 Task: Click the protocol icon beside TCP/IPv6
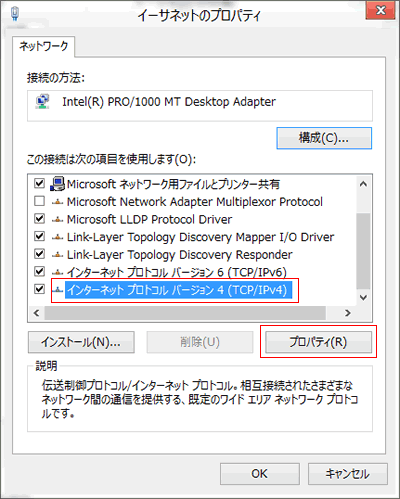57,272
